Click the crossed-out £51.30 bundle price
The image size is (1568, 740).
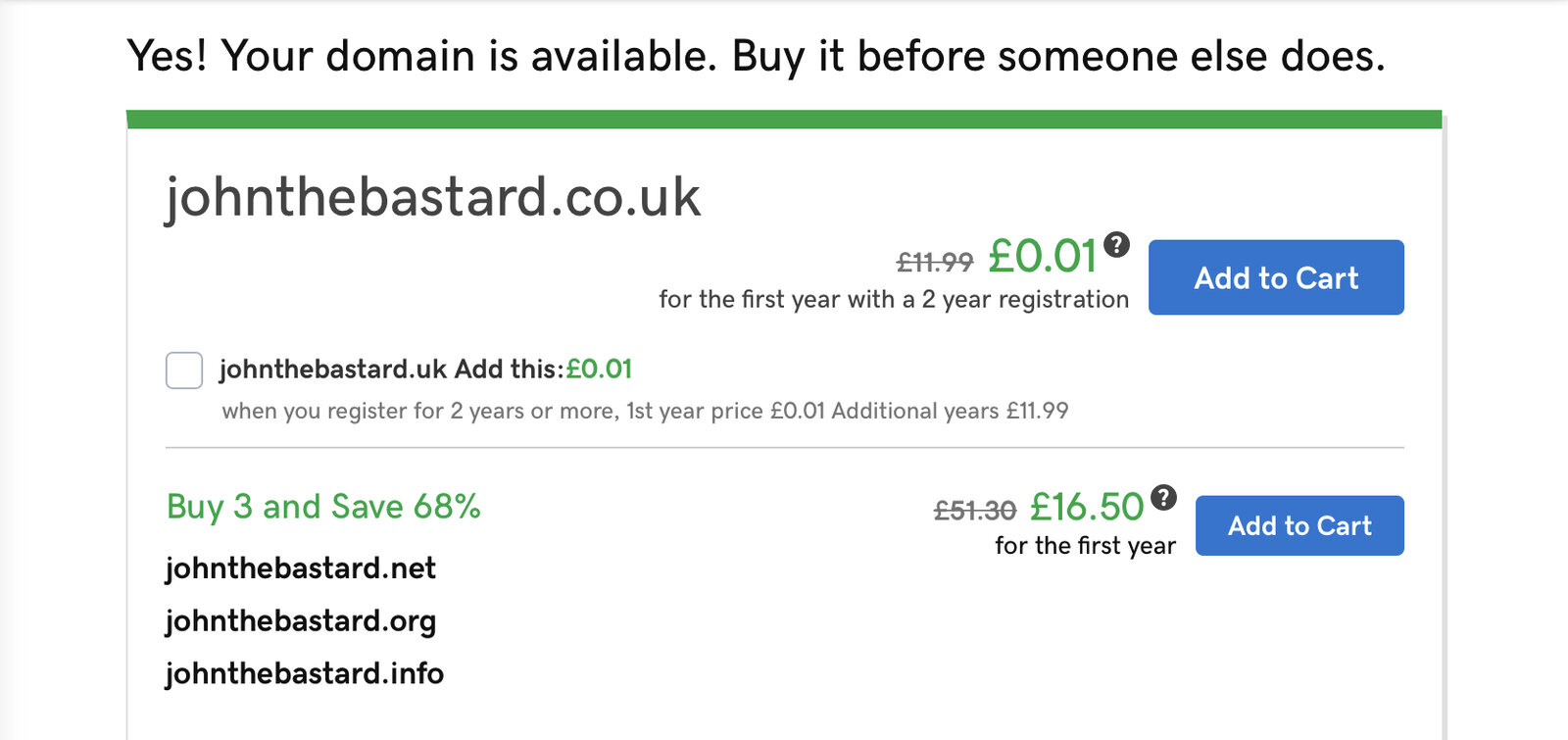(x=975, y=511)
